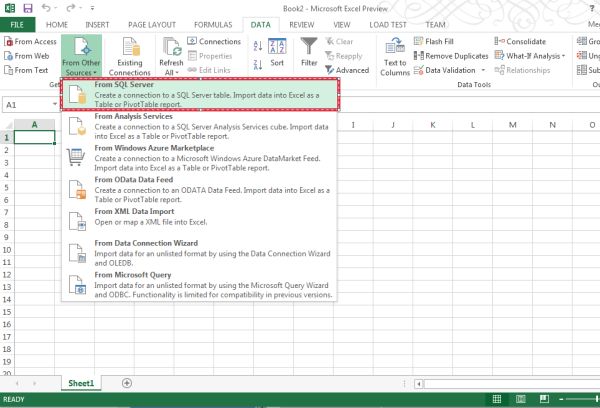Expand the Refresh All dropdown
The width and height of the screenshot is (600, 408).
[171, 72]
